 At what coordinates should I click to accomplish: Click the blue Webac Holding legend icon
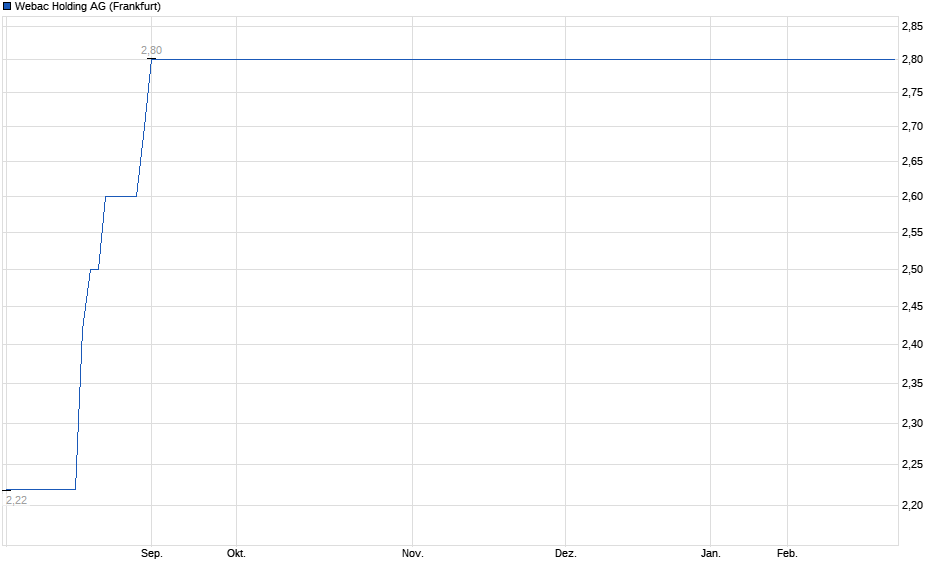pos(8,7)
